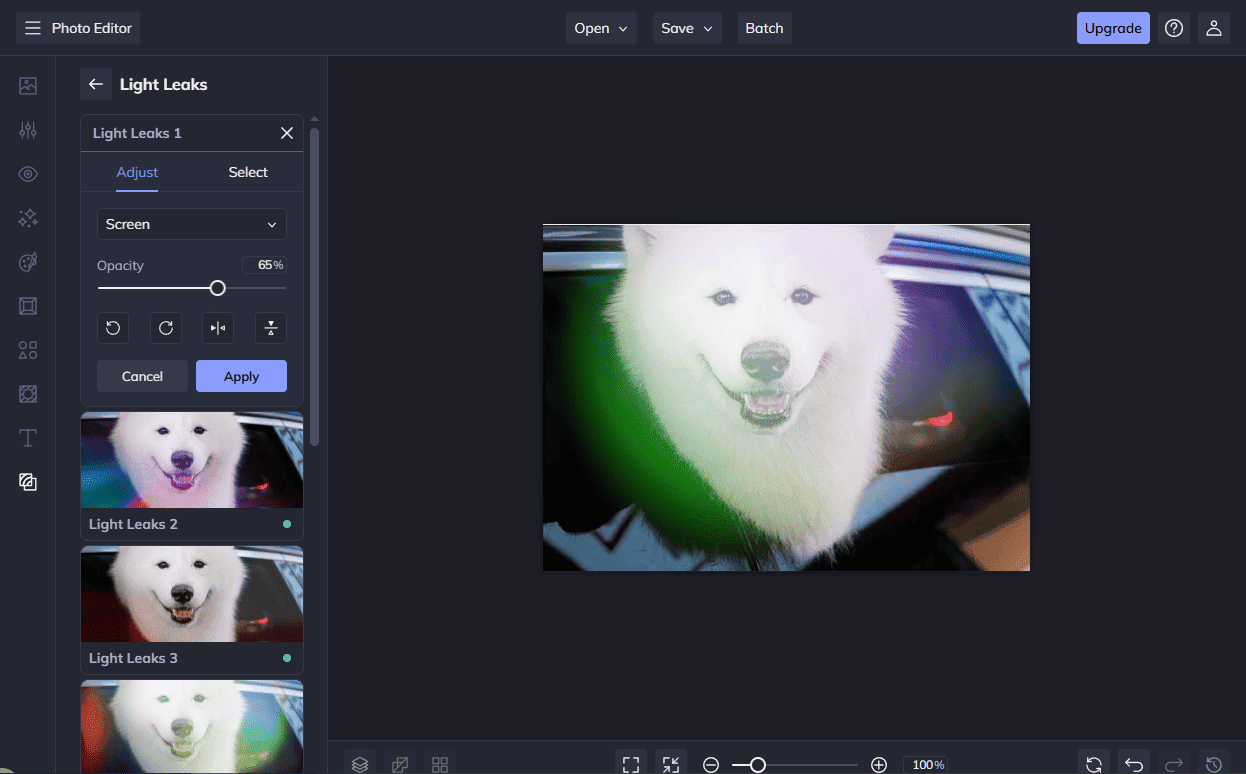Viewport: 1246px width, 774px height.
Task: Click the undo arrow in the bottom bar
Action: (x=1133, y=763)
